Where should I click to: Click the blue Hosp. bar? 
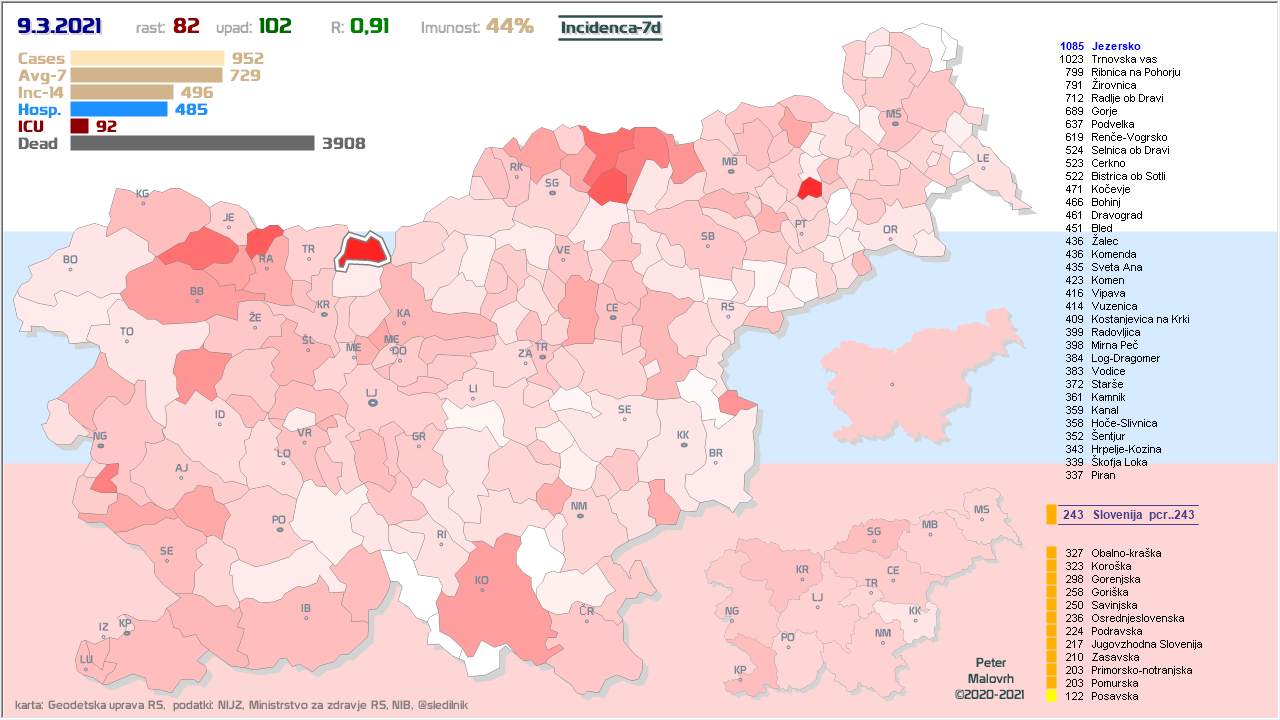coord(119,109)
